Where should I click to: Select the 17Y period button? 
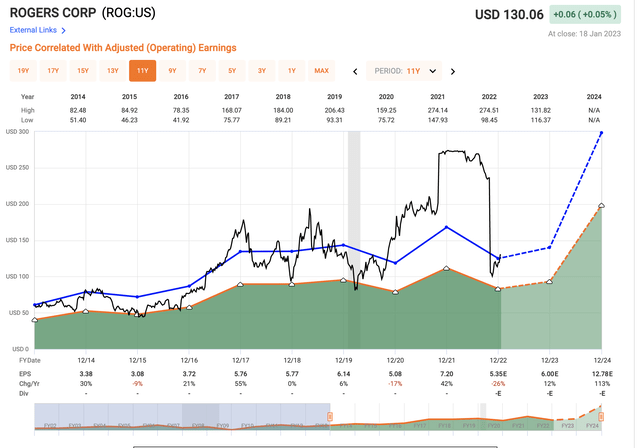tap(53, 71)
